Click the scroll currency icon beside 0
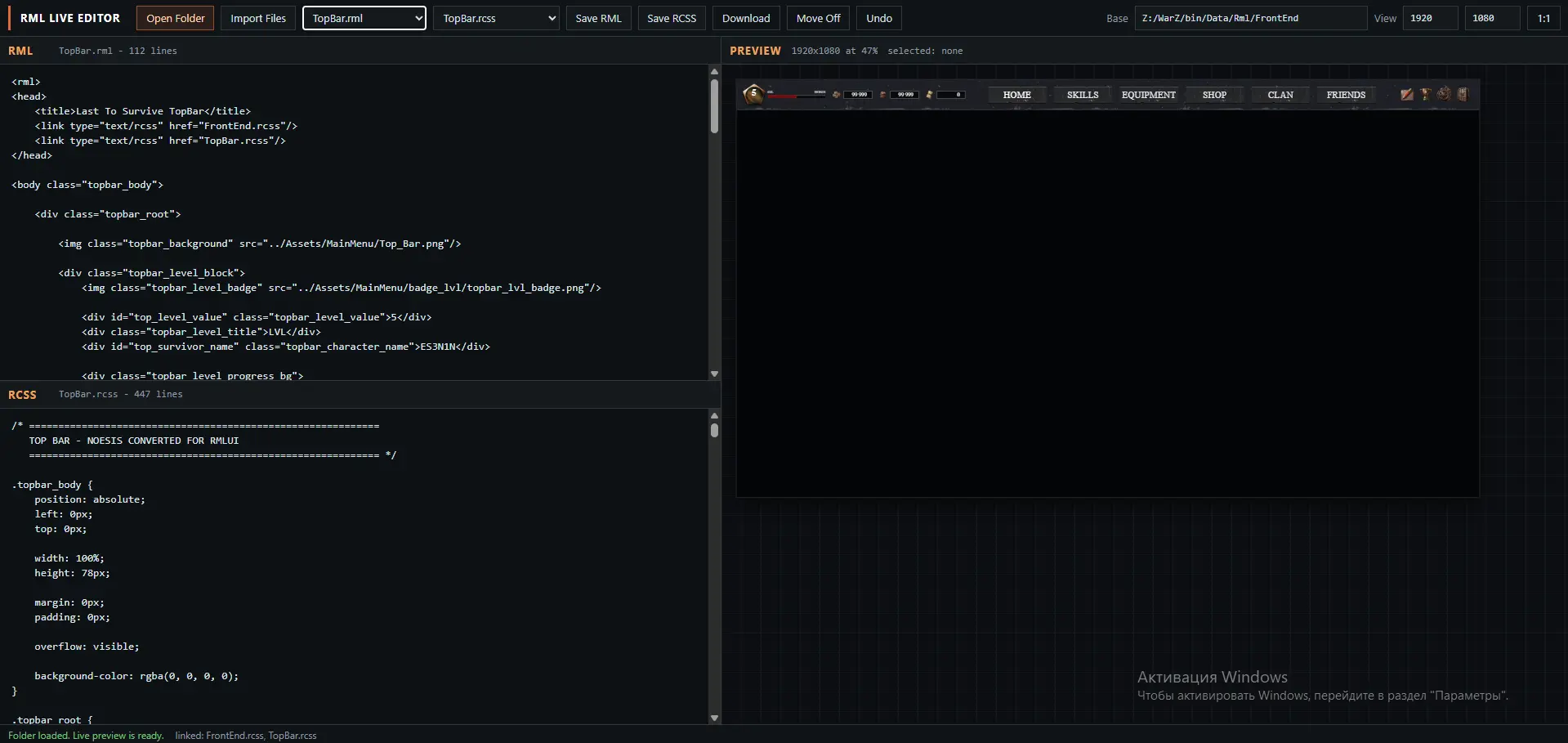 929,95
